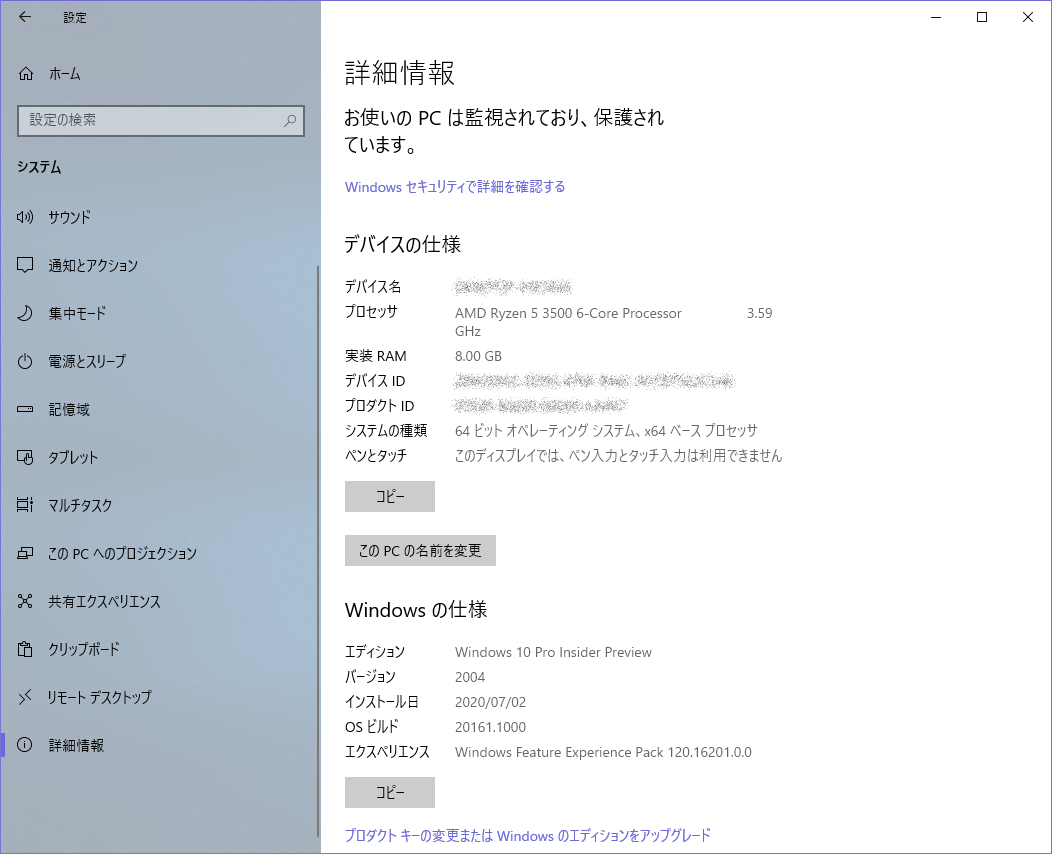Open 記憶域 settings page
This screenshot has width=1052, height=854.
[x=160, y=409]
